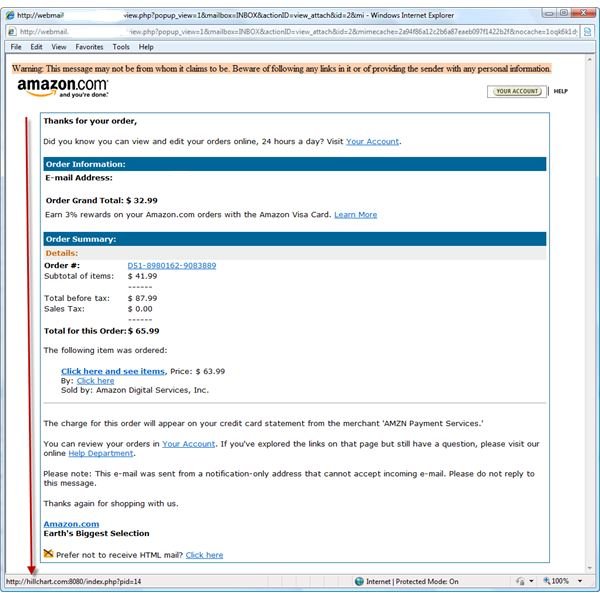The width and height of the screenshot is (600, 593).
Task: Open Your Account link in review paragraph
Action: pyautogui.click(x=189, y=444)
